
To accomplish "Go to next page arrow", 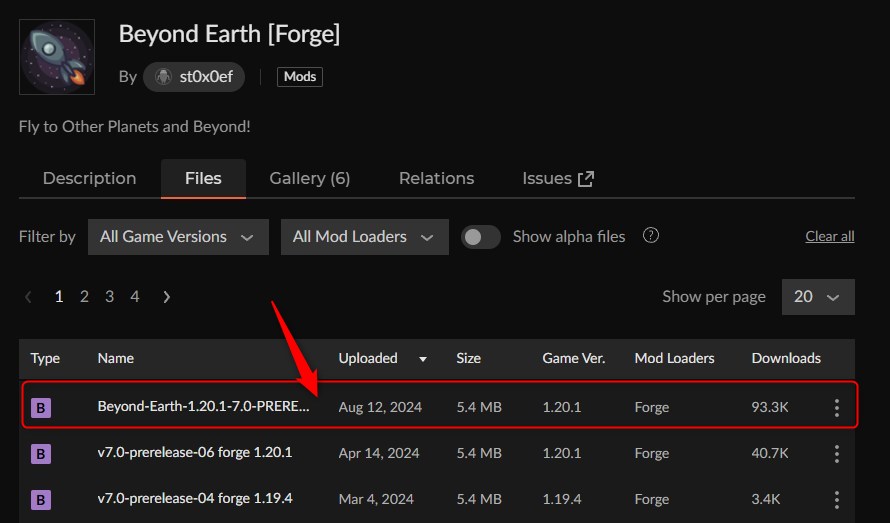I will pos(166,296).
